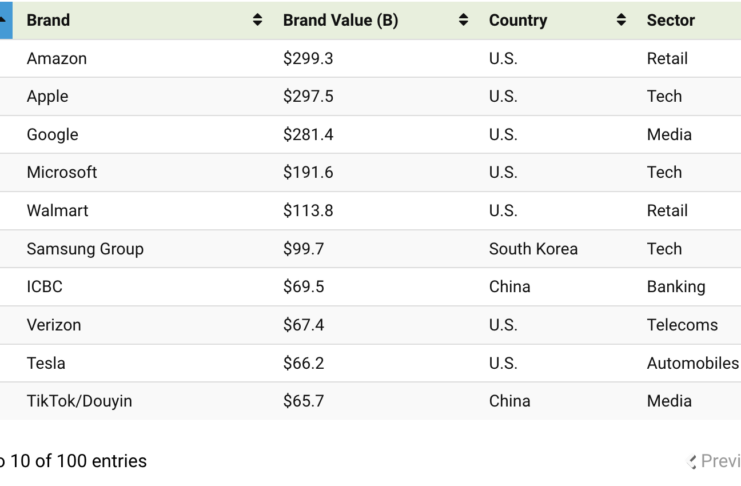Image resolution: width=741 pixels, height=486 pixels.
Task: Select the ICBC Banking sector cell
Action: [676, 287]
